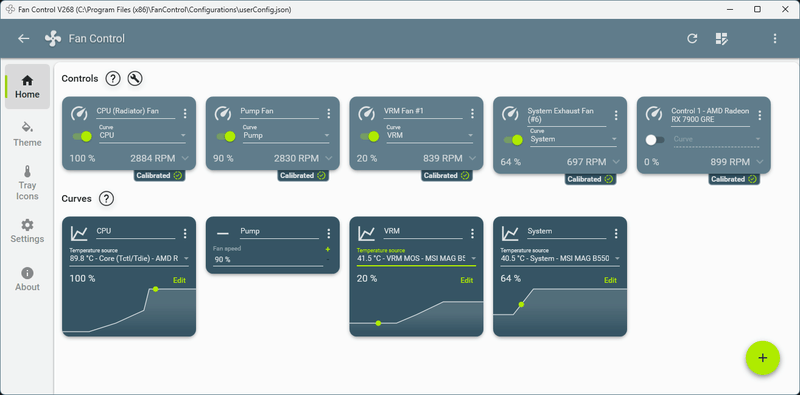800x395 pixels.
Task: Open curve dropdown on VRM Fan #1 card
Action: 430,134
